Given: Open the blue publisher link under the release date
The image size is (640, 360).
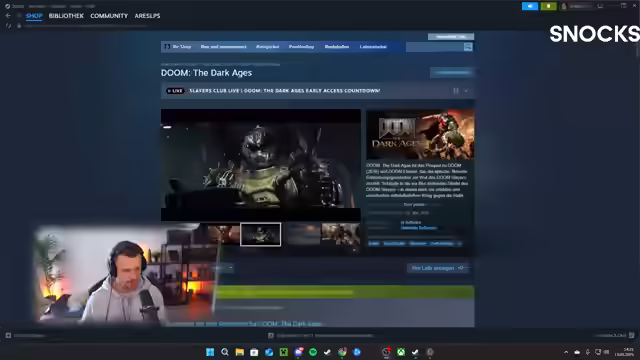Looking at the screenshot, I should point(419,228).
